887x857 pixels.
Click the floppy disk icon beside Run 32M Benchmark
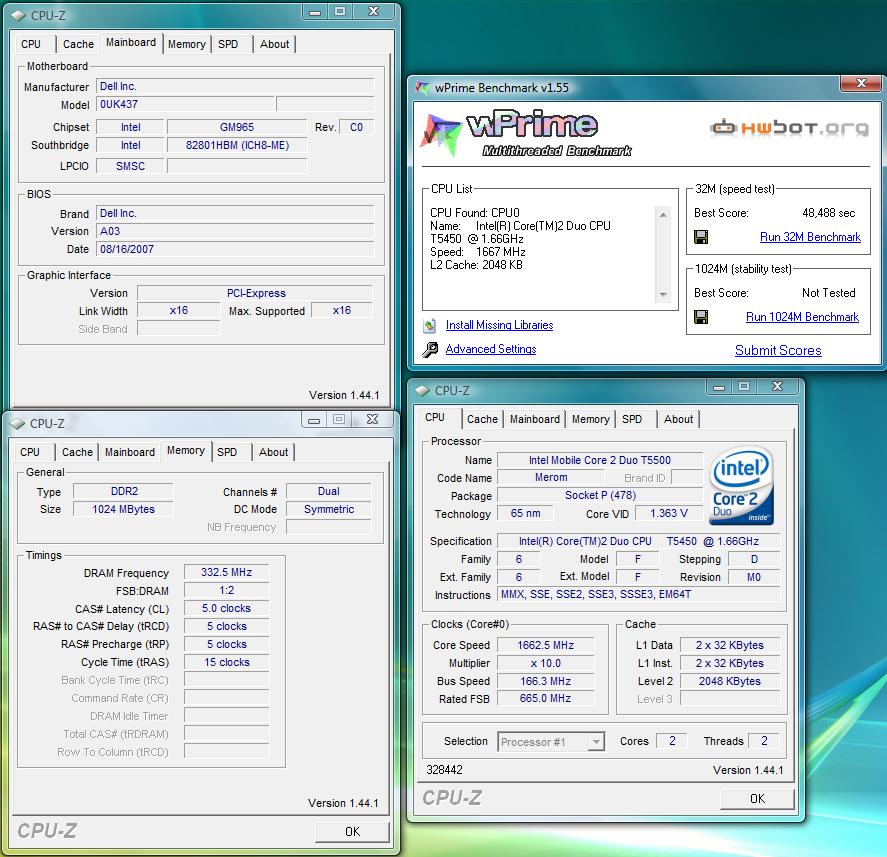click(x=701, y=237)
